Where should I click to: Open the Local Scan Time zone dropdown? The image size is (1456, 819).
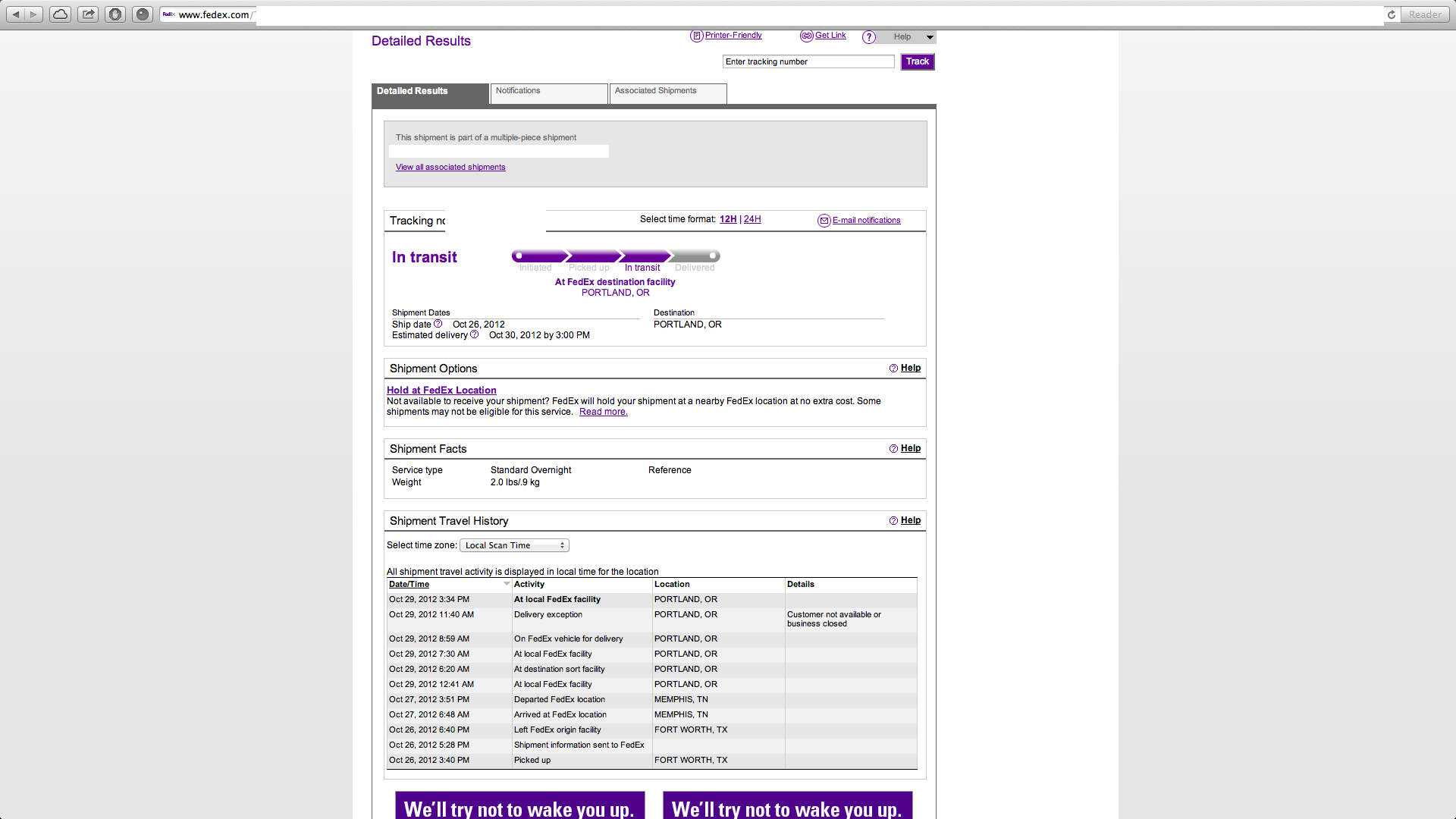click(514, 545)
